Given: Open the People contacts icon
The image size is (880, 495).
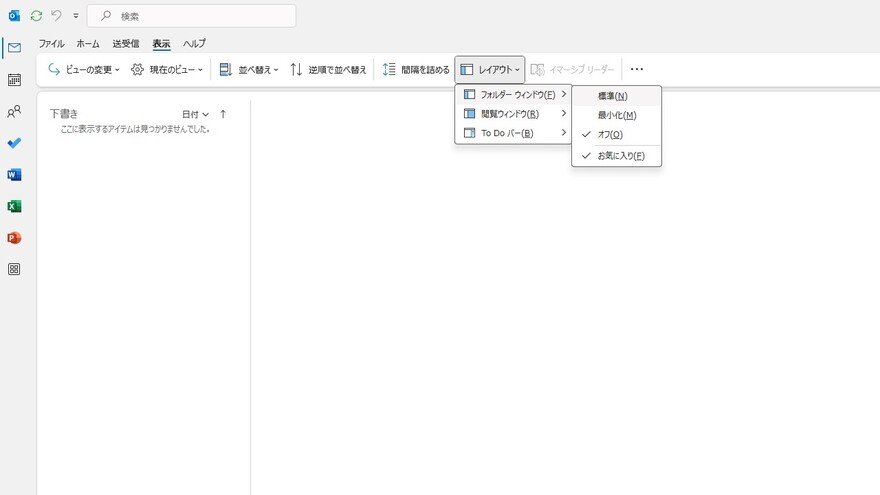Looking at the screenshot, I should (x=14, y=112).
